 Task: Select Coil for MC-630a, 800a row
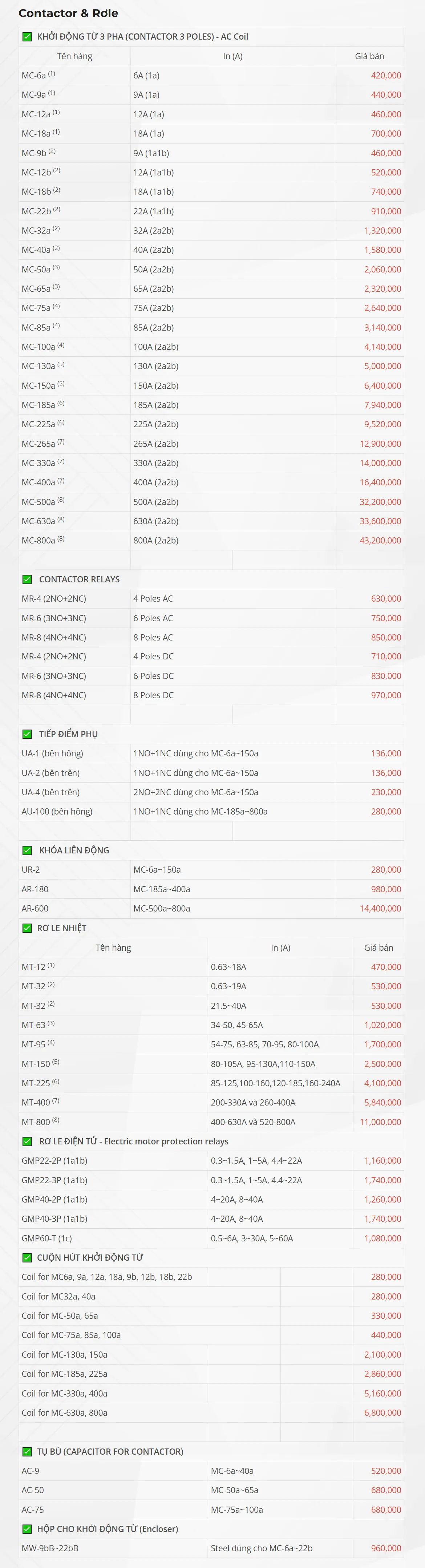point(65,1413)
